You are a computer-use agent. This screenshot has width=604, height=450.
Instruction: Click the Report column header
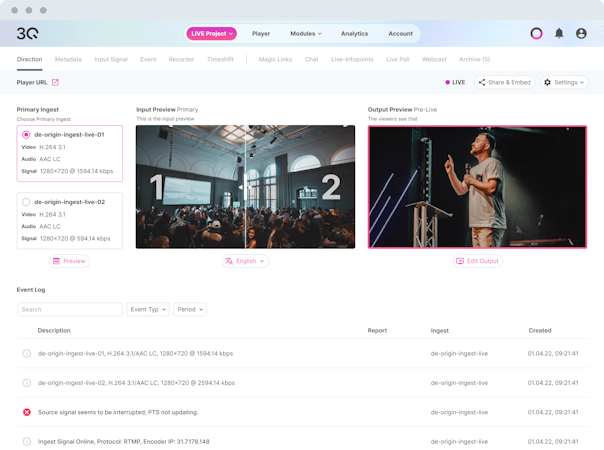377,331
